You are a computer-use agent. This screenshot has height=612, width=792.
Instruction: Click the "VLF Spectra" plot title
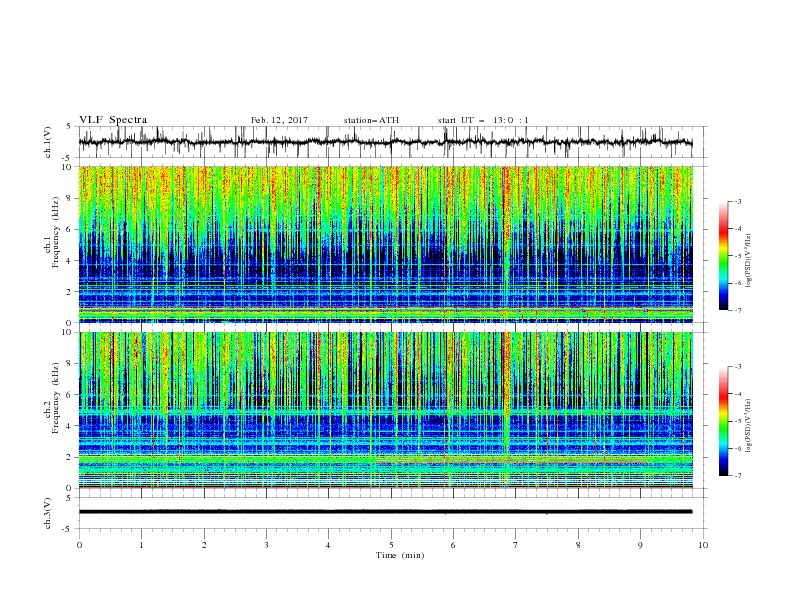point(113,120)
